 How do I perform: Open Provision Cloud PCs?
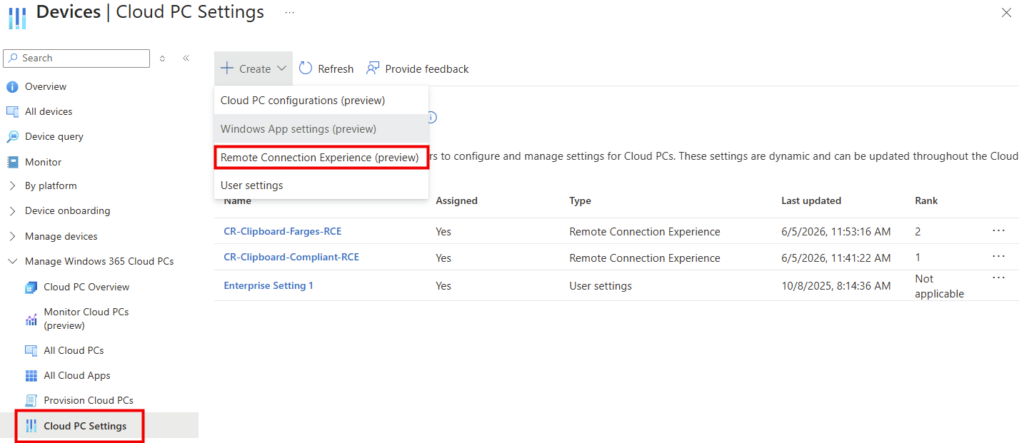(88, 401)
